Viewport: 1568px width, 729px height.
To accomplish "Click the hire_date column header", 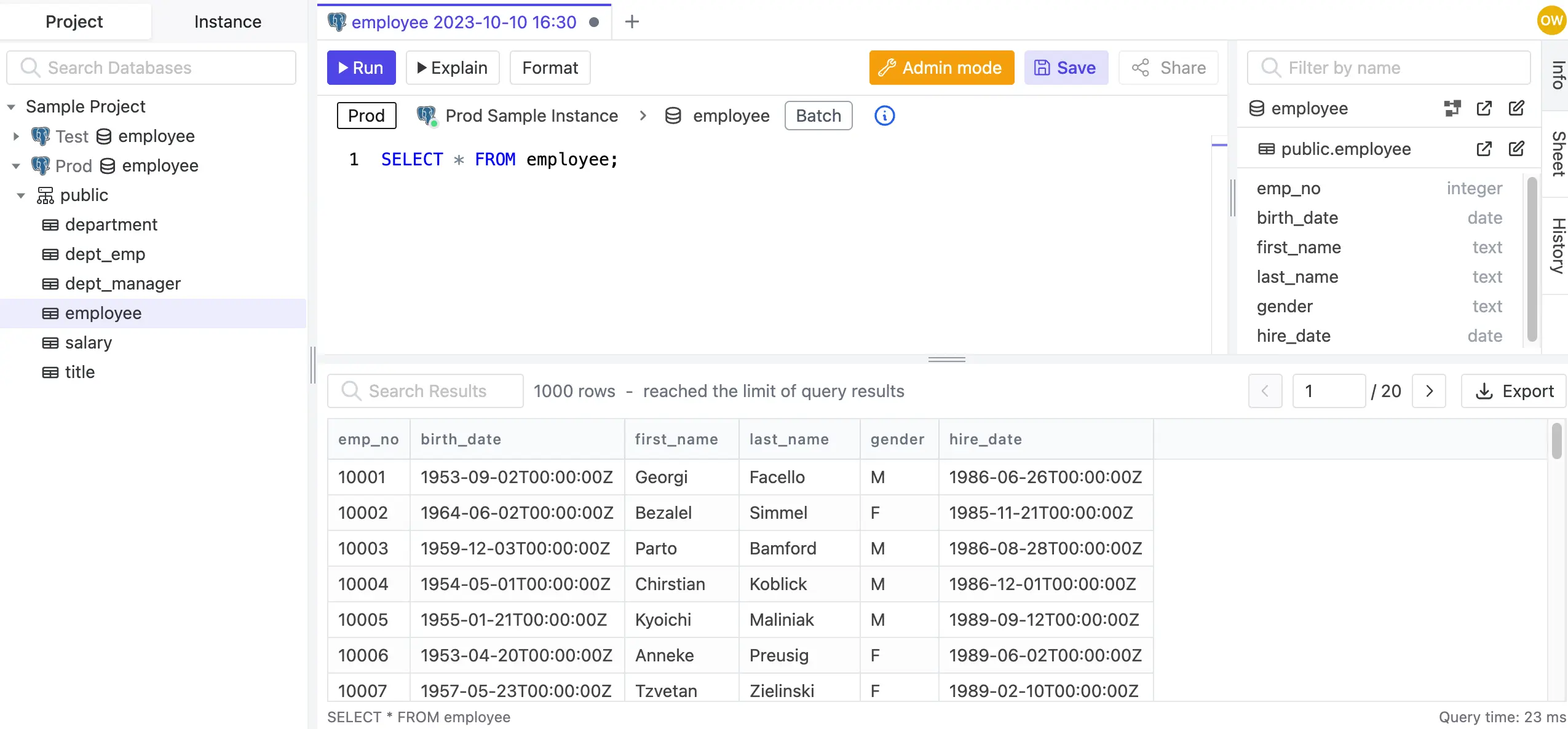I will point(1045,439).
